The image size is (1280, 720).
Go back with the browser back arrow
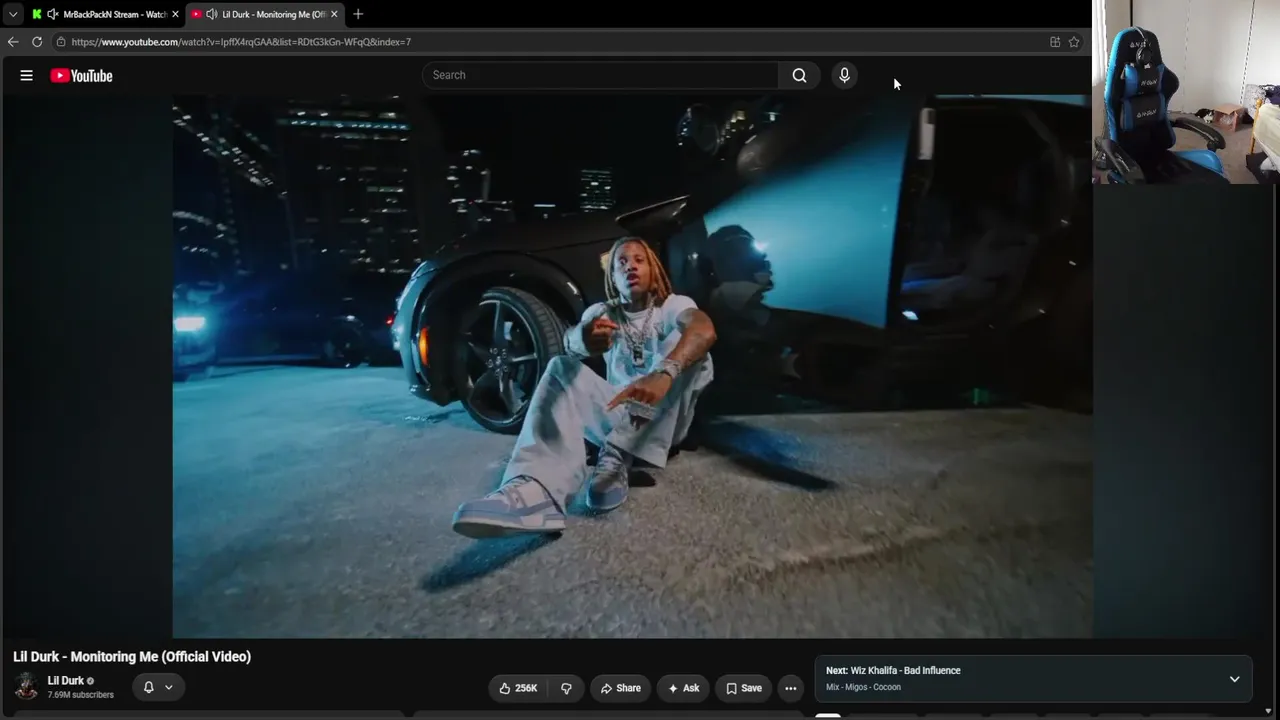[x=13, y=42]
